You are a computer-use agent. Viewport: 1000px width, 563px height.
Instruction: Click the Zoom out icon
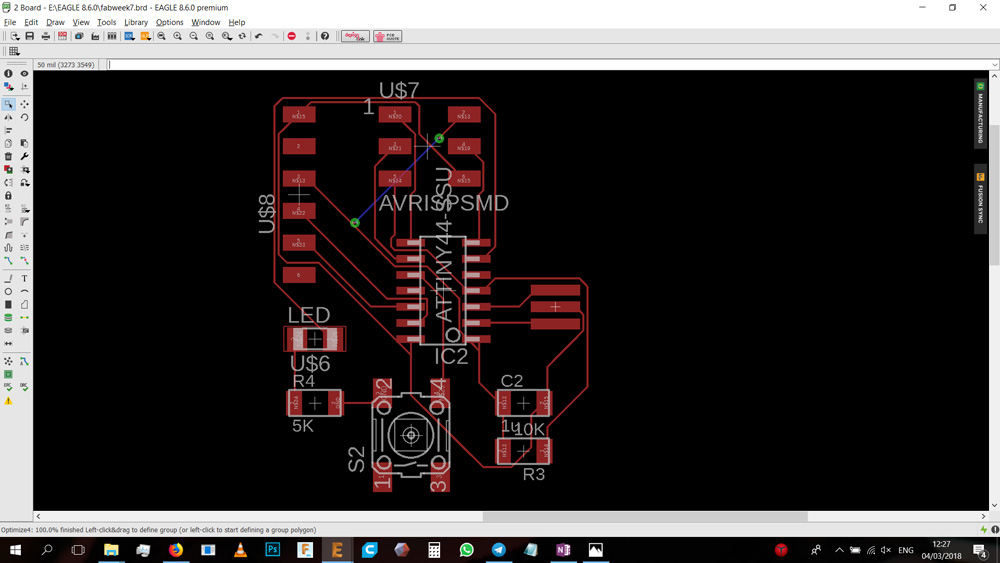pyautogui.click(x=194, y=36)
